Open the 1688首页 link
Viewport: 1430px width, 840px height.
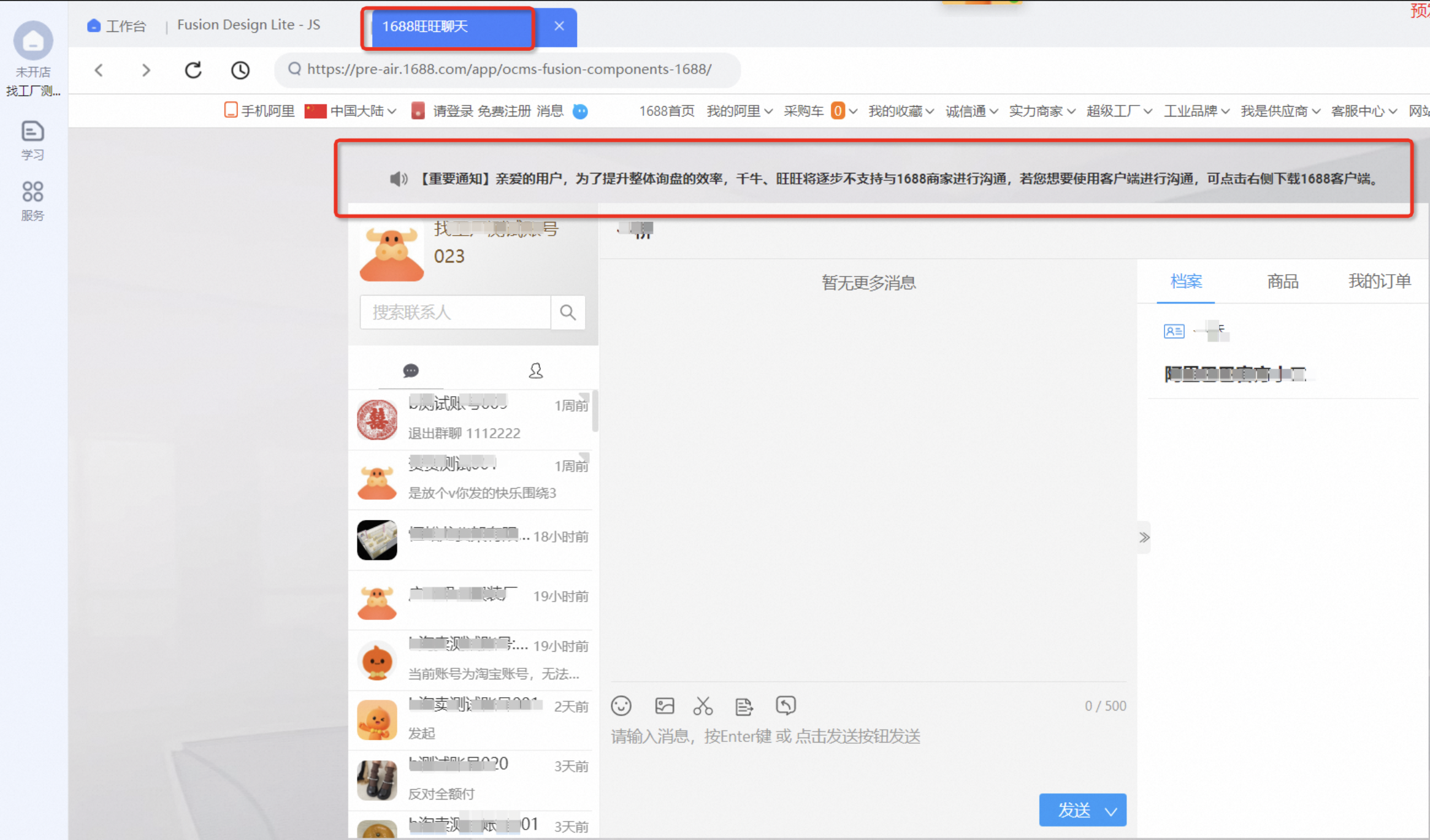(667, 111)
